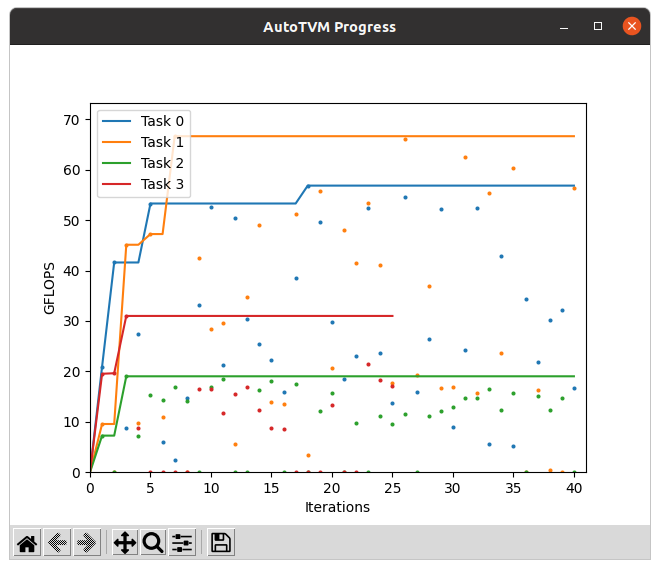Click the Task 2 legend entry
This screenshot has width=660, height=569.
tap(143, 163)
